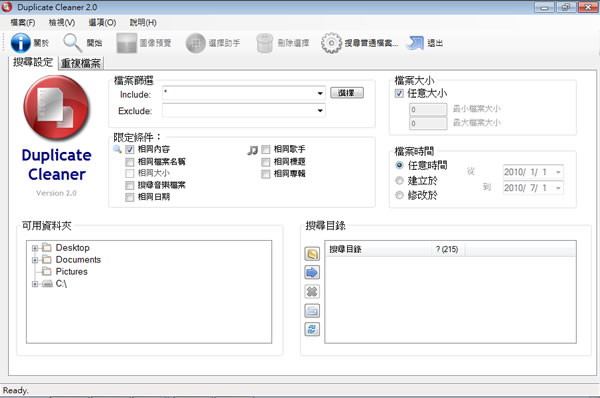600x398 pixels.
Task: Open 圖像預覽 image preview from toolbar
Action: pyautogui.click(x=144, y=43)
